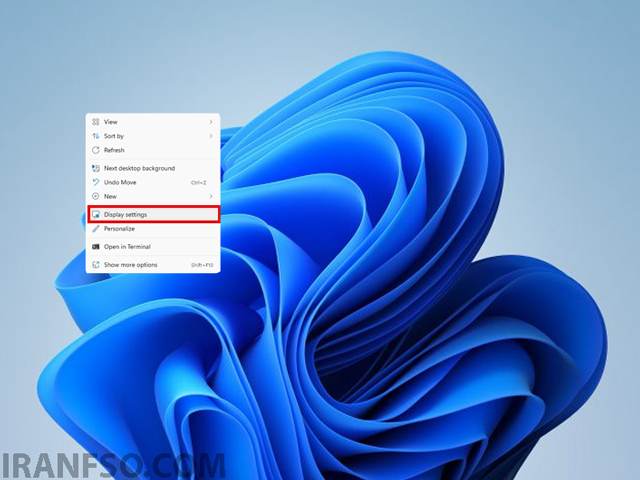The width and height of the screenshot is (640, 480).
Task: Click the Personalize brush icon
Action: pyautogui.click(x=96, y=229)
